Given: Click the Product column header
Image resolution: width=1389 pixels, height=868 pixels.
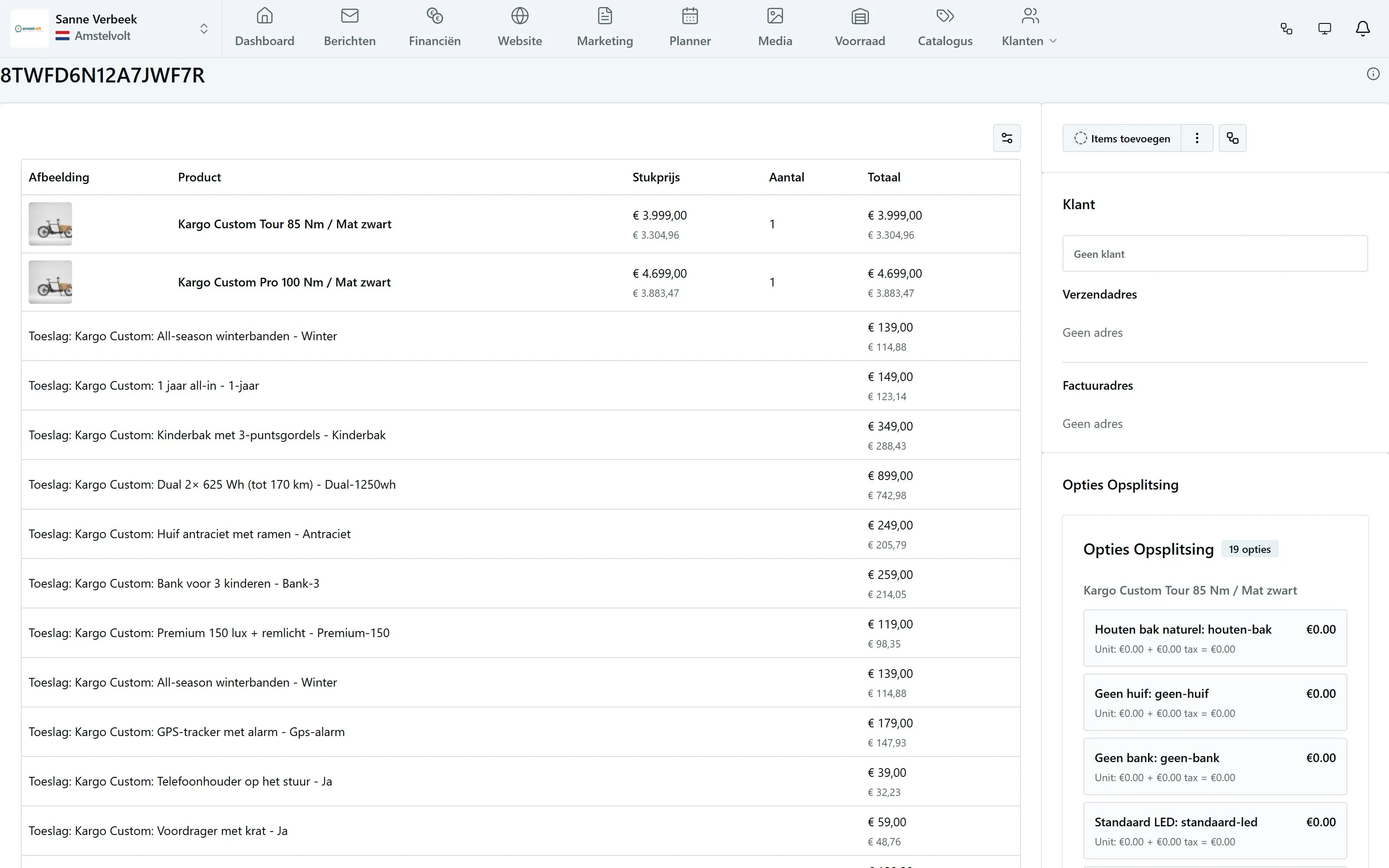Looking at the screenshot, I should coord(199,178).
